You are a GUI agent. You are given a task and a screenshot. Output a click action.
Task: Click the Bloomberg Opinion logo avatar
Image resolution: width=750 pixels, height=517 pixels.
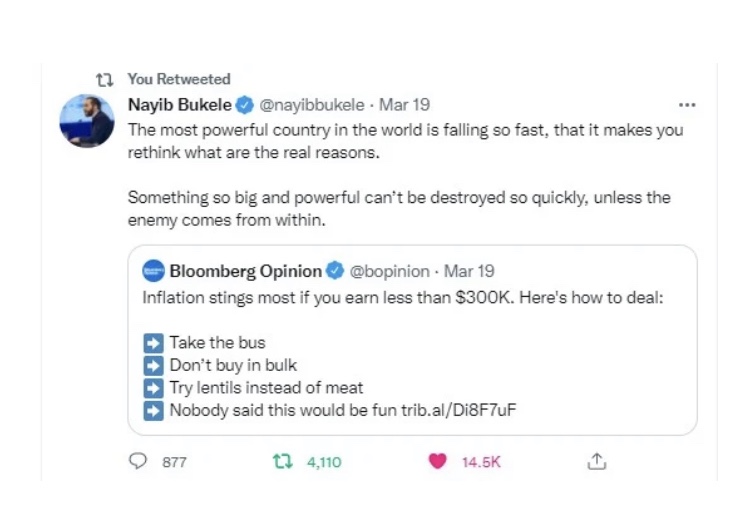(153, 271)
